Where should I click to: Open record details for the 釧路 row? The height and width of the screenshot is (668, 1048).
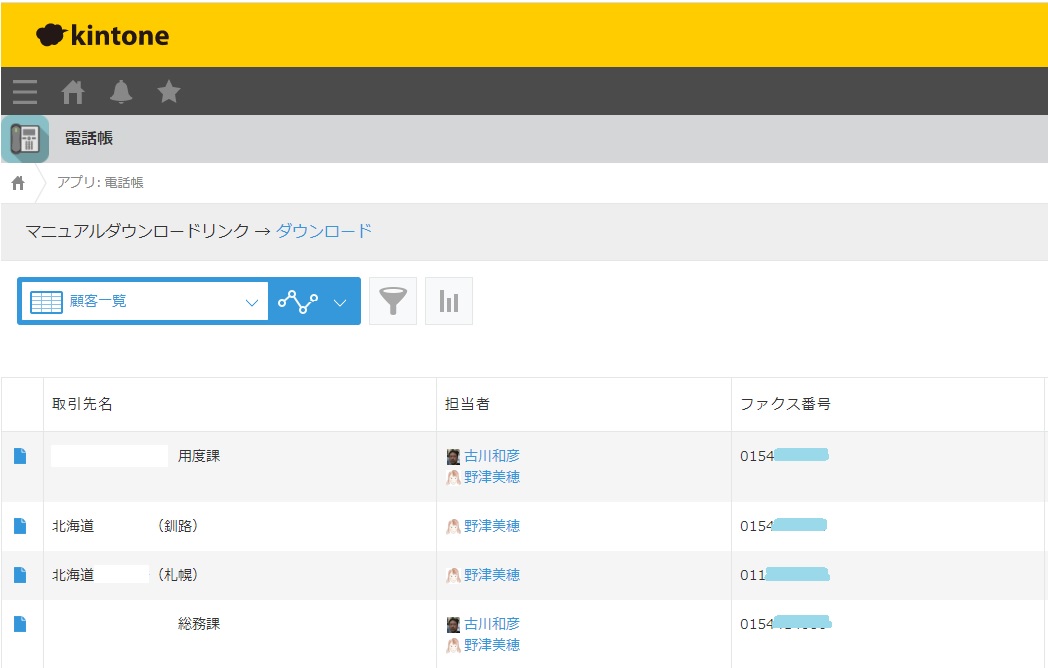click(x=20, y=526)
